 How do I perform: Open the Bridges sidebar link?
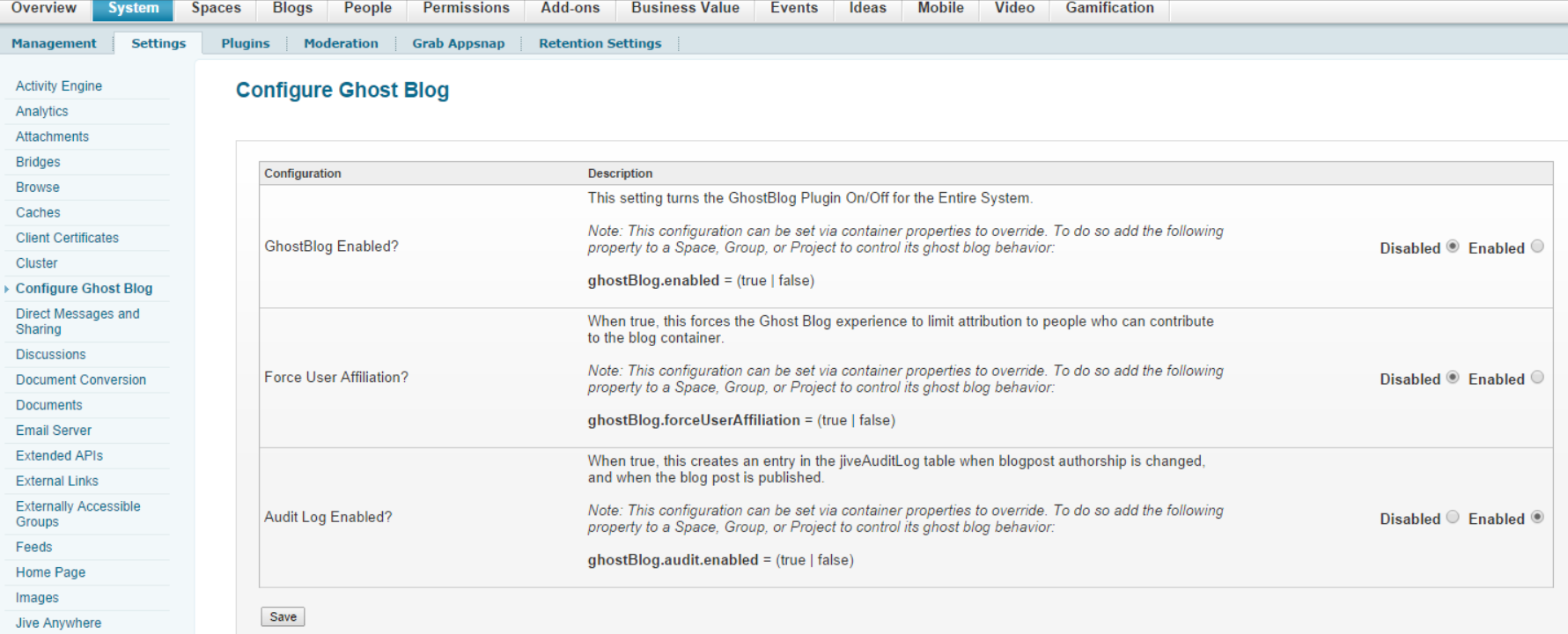38,162
